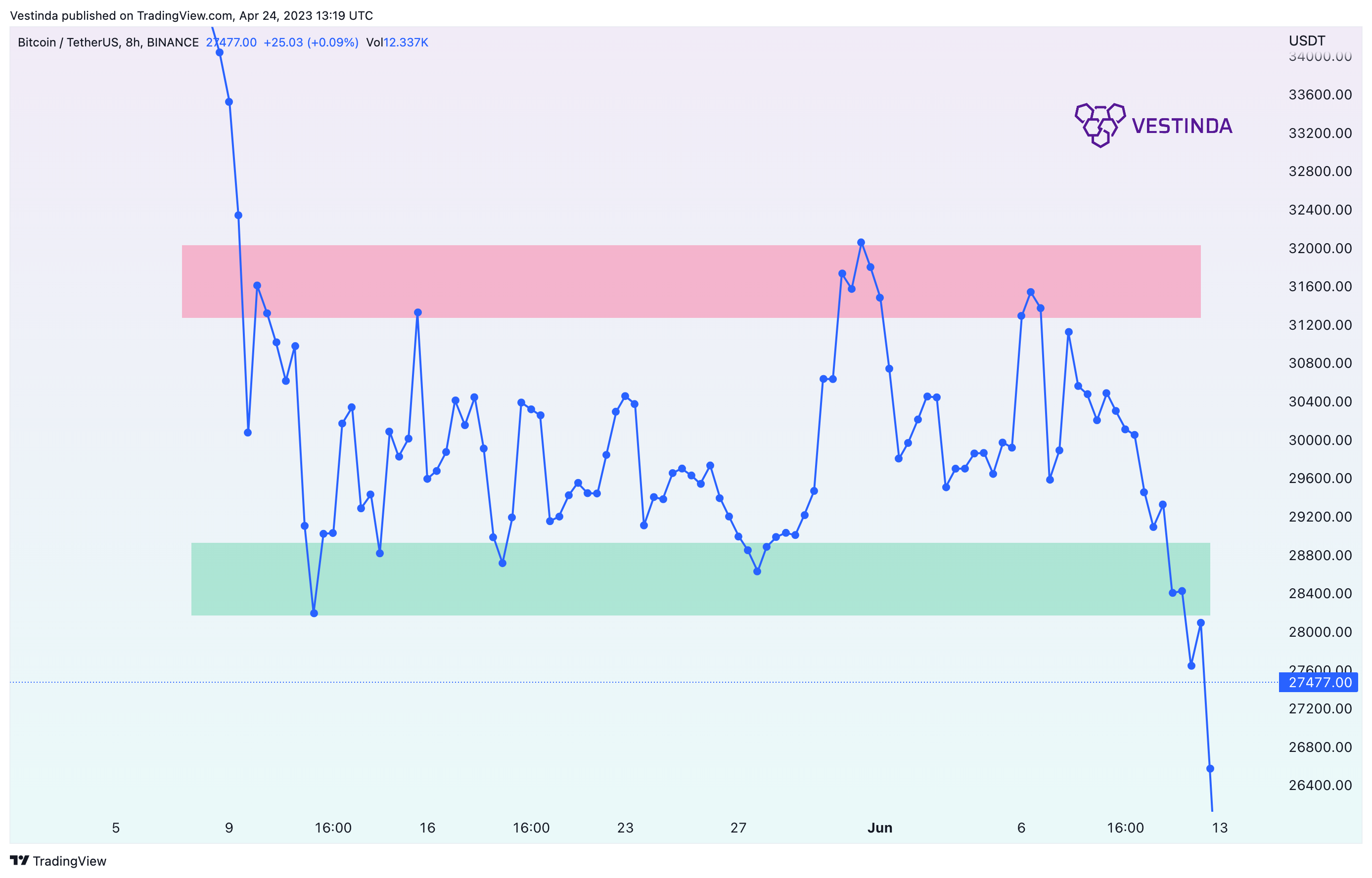Click the Vestinda hexagon logo icon
The height and width of the screenshot is (878, 1372).
[x=1099, y=126]
